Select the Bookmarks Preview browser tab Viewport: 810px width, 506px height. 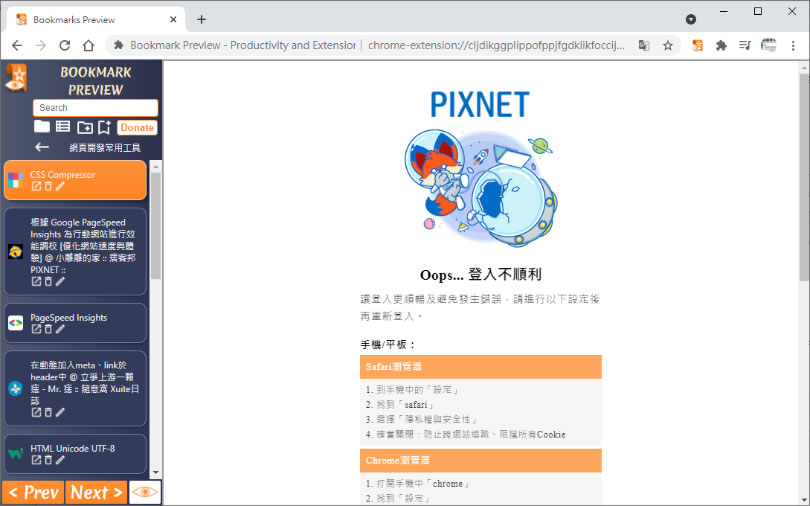coord(96,20)
